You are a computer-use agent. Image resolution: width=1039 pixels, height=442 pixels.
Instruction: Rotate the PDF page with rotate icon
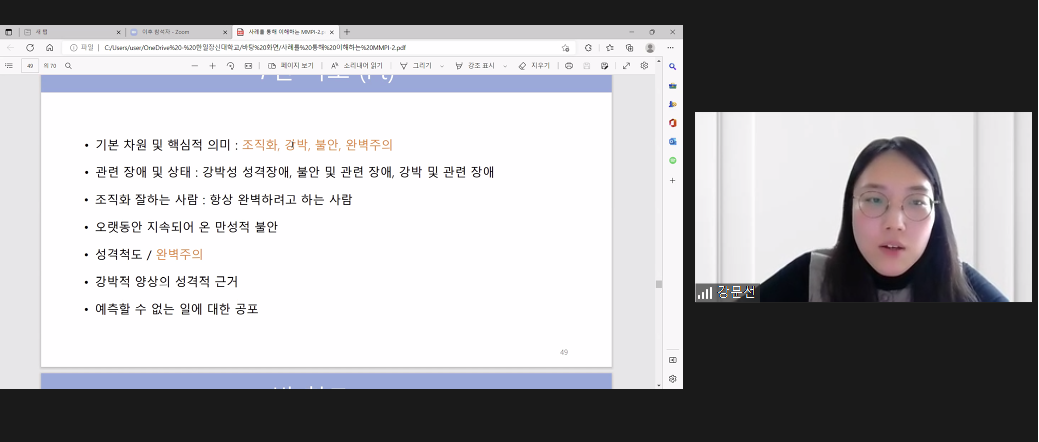pyautogui.click(x=230, y=66)
